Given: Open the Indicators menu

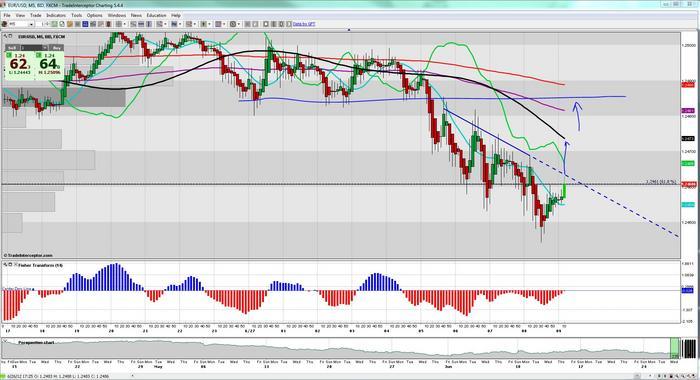Looking at the screenshot, I should [56, 15].
